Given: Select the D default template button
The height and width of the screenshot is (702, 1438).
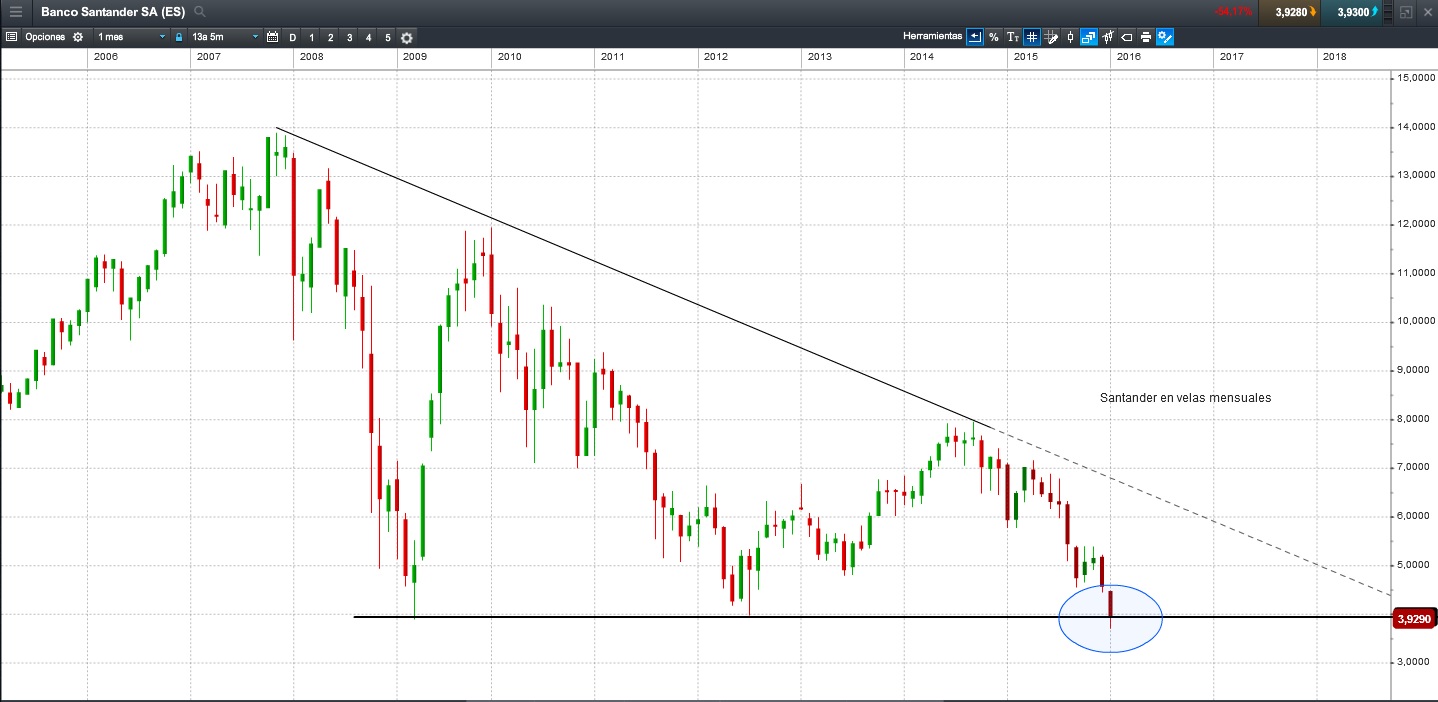Looking at the screenshot, I should [x=292, y=37].
